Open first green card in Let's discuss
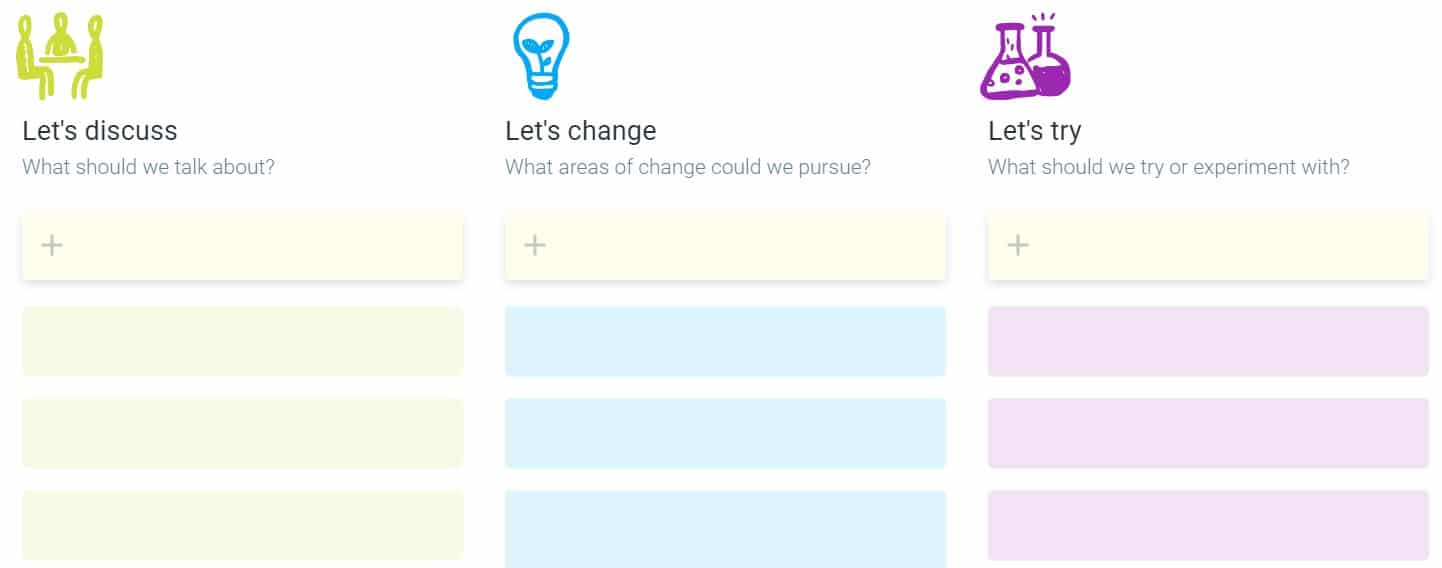The height and width of the screenshot is (568, 1442). 242,341
